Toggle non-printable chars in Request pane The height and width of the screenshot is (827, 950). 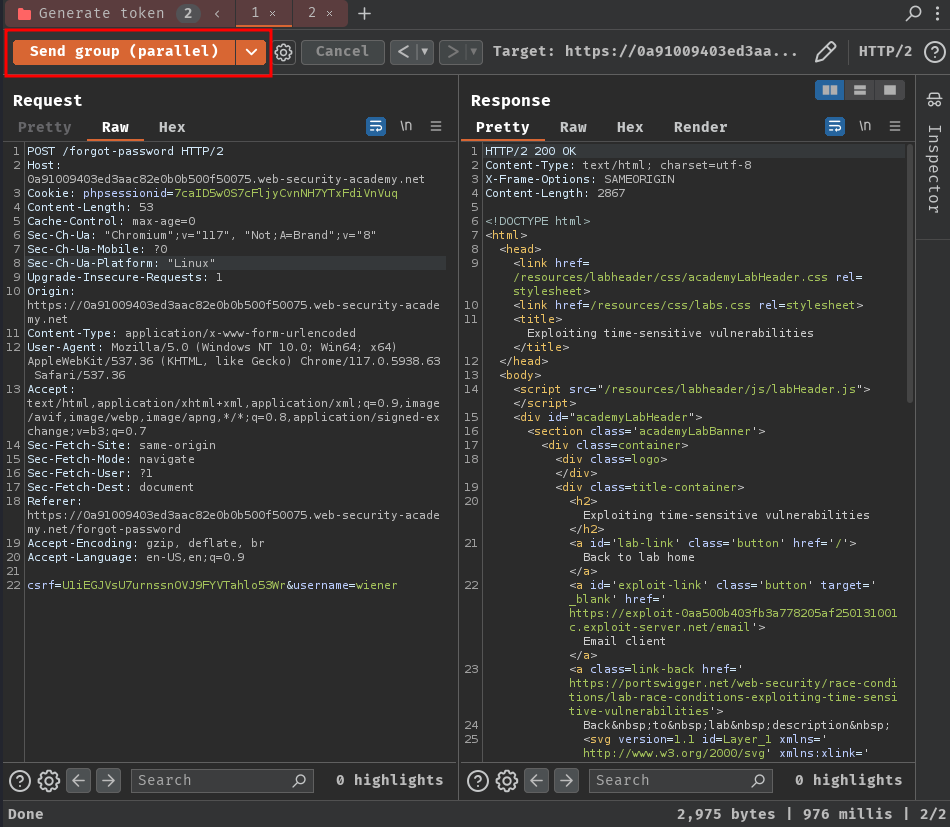click(x=406, y=126)
